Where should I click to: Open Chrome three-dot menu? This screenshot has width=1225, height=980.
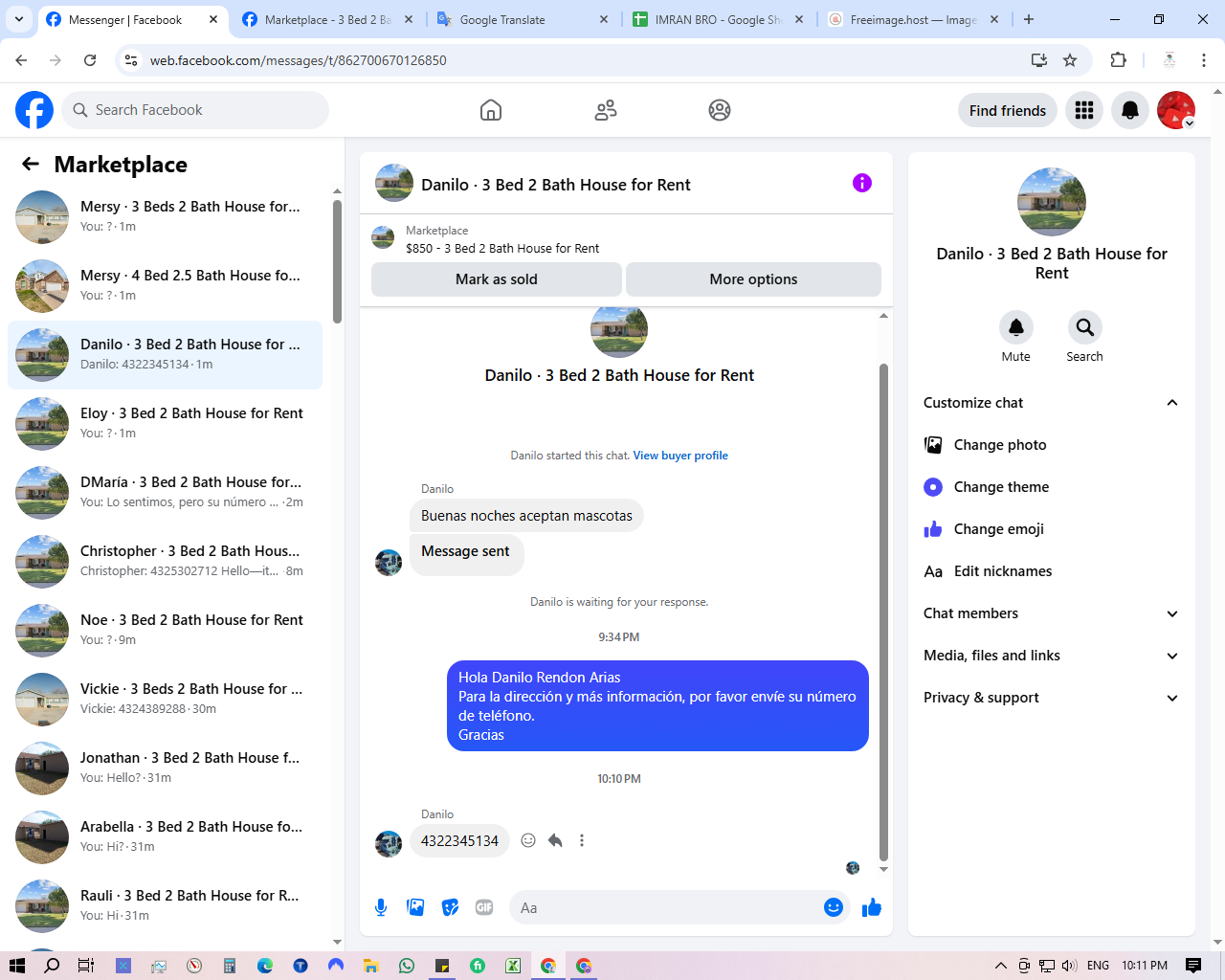pos(1204,60)
